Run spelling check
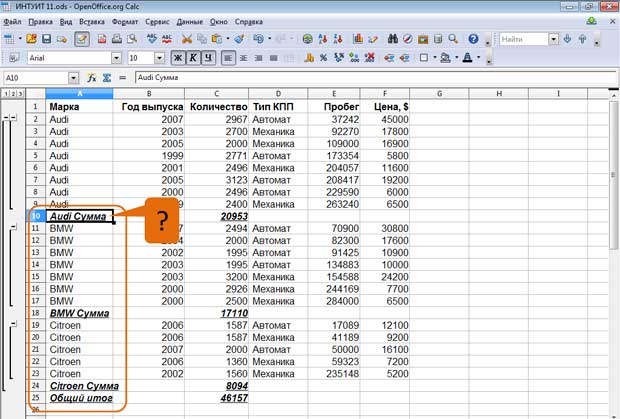The height and width of the screenshot is (419, 620). (x=152, y=39)
